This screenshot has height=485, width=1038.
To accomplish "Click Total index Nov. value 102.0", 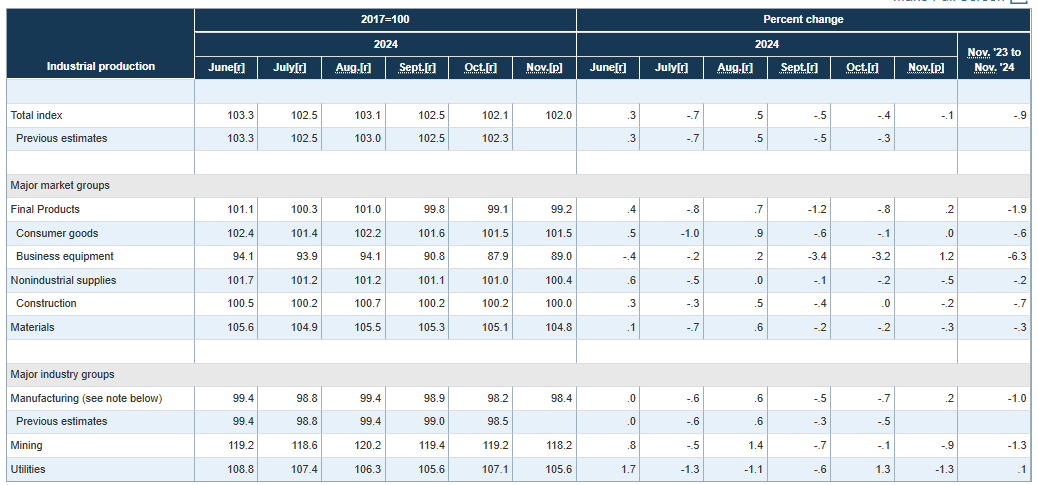I will 558,116.
